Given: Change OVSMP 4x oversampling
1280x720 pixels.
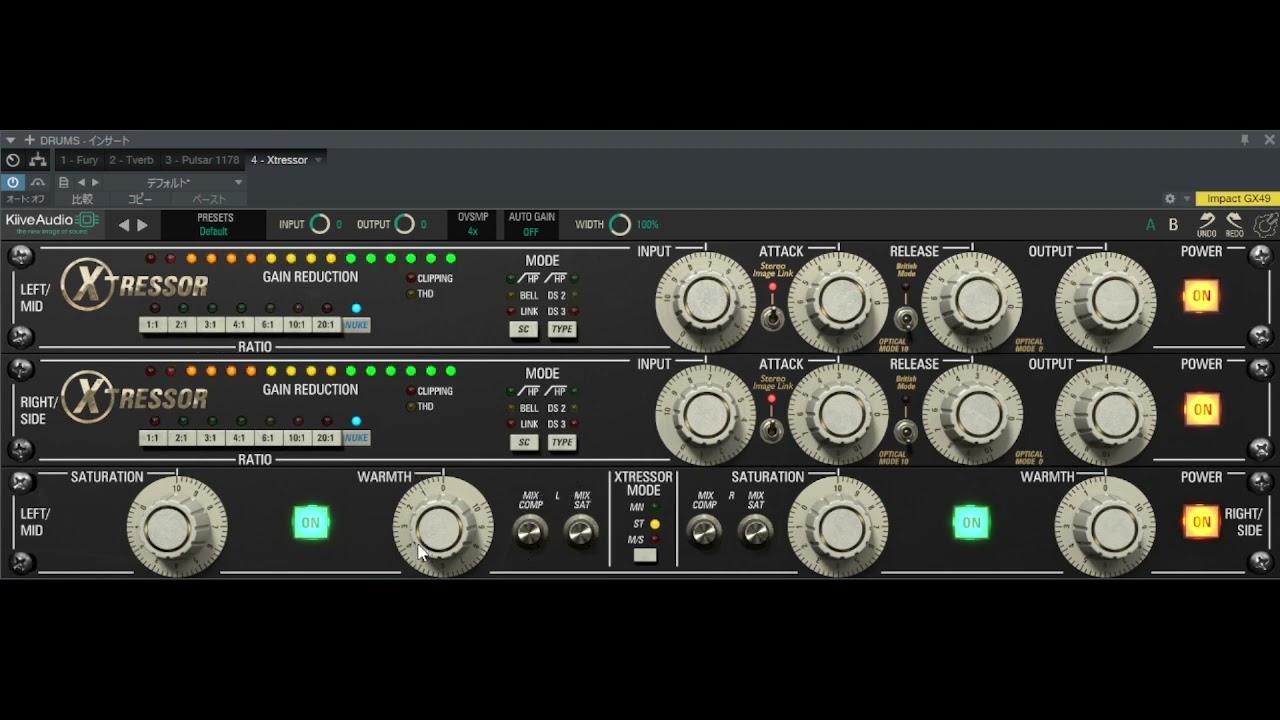Looking at the screenshot, I should pyautogui.click(x=473, y=225).
